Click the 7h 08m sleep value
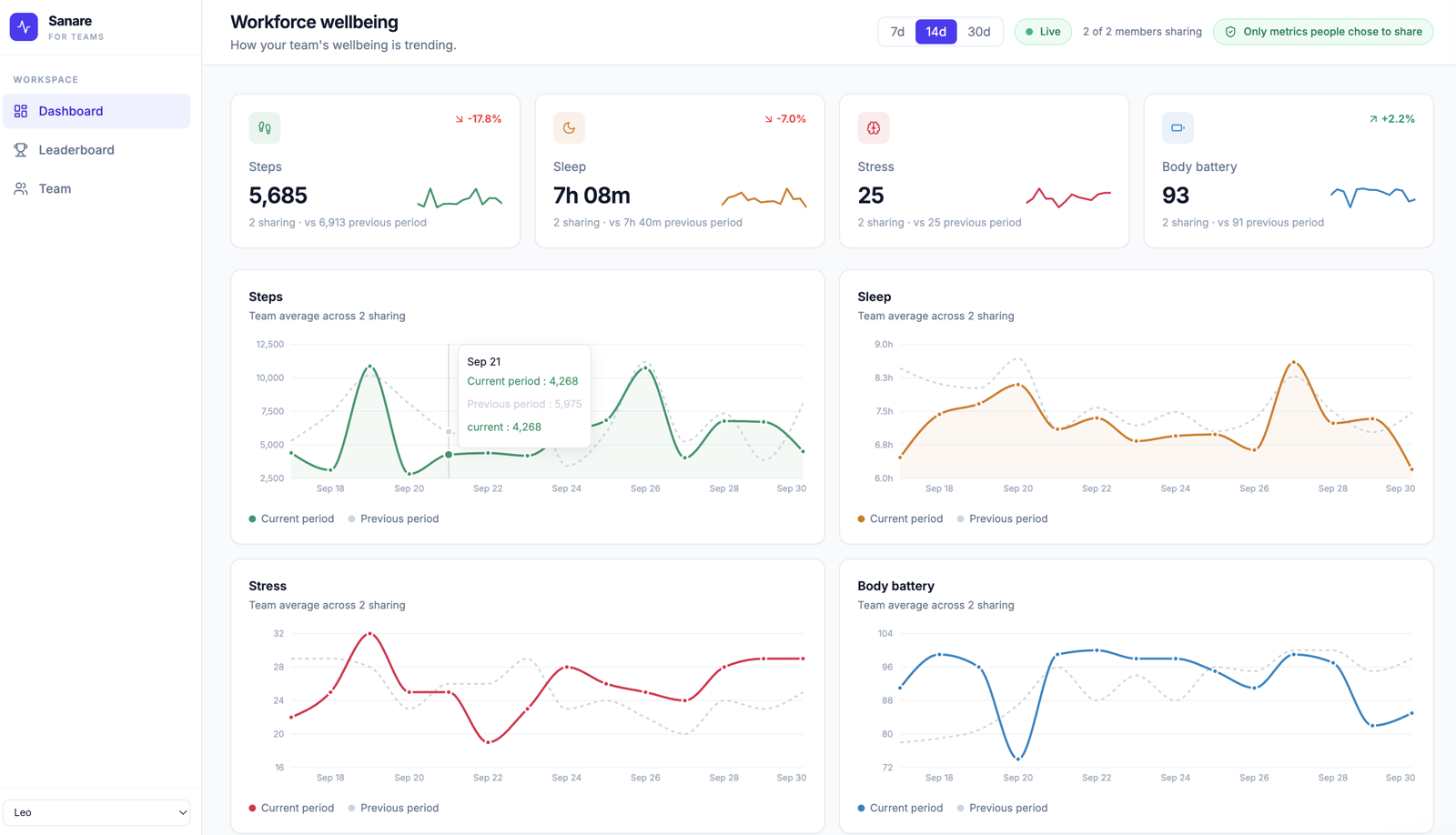This screenshot has height=835, width=1456. [x=591, y=196]
